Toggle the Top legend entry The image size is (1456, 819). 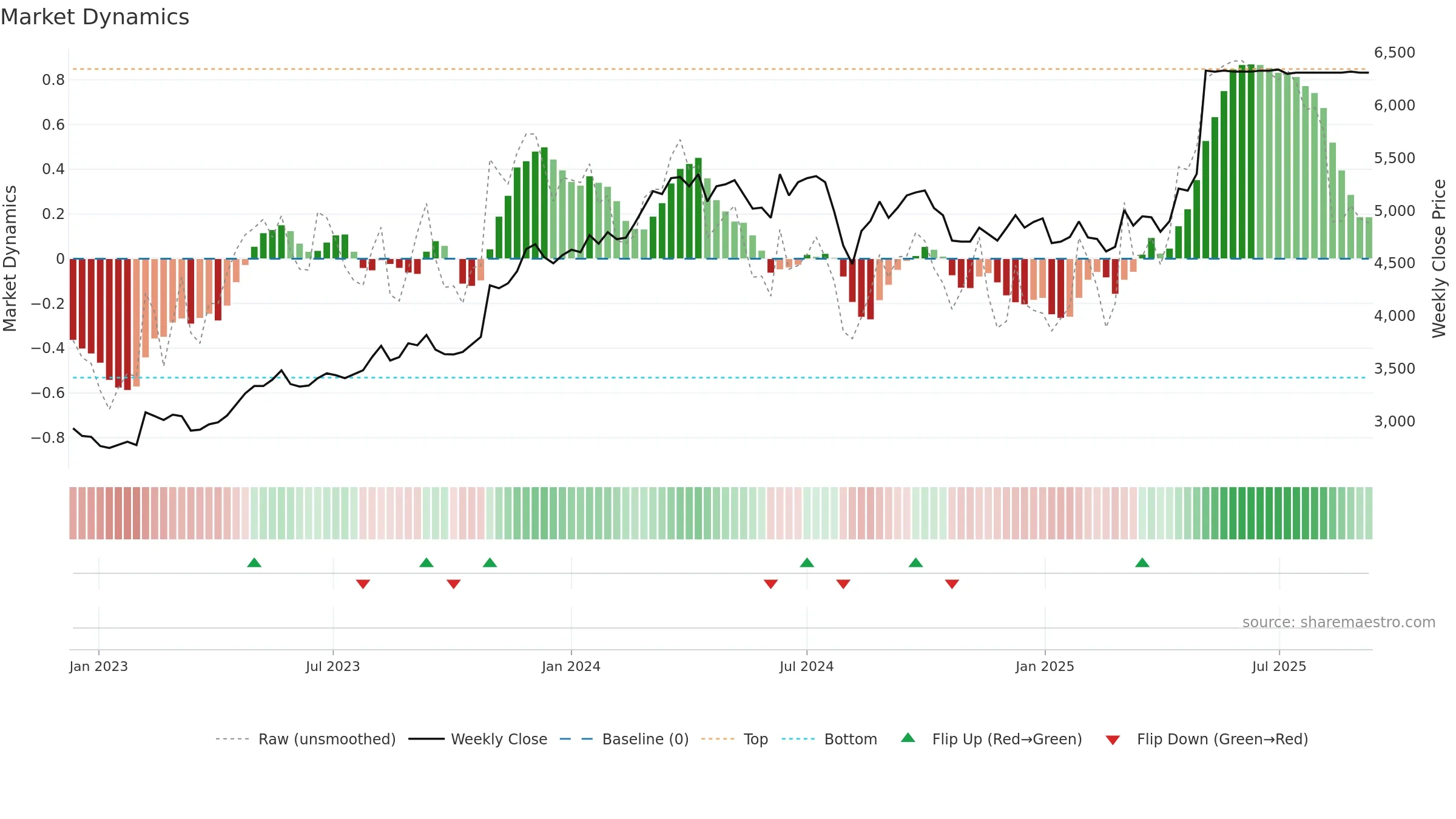coord(734,739)
